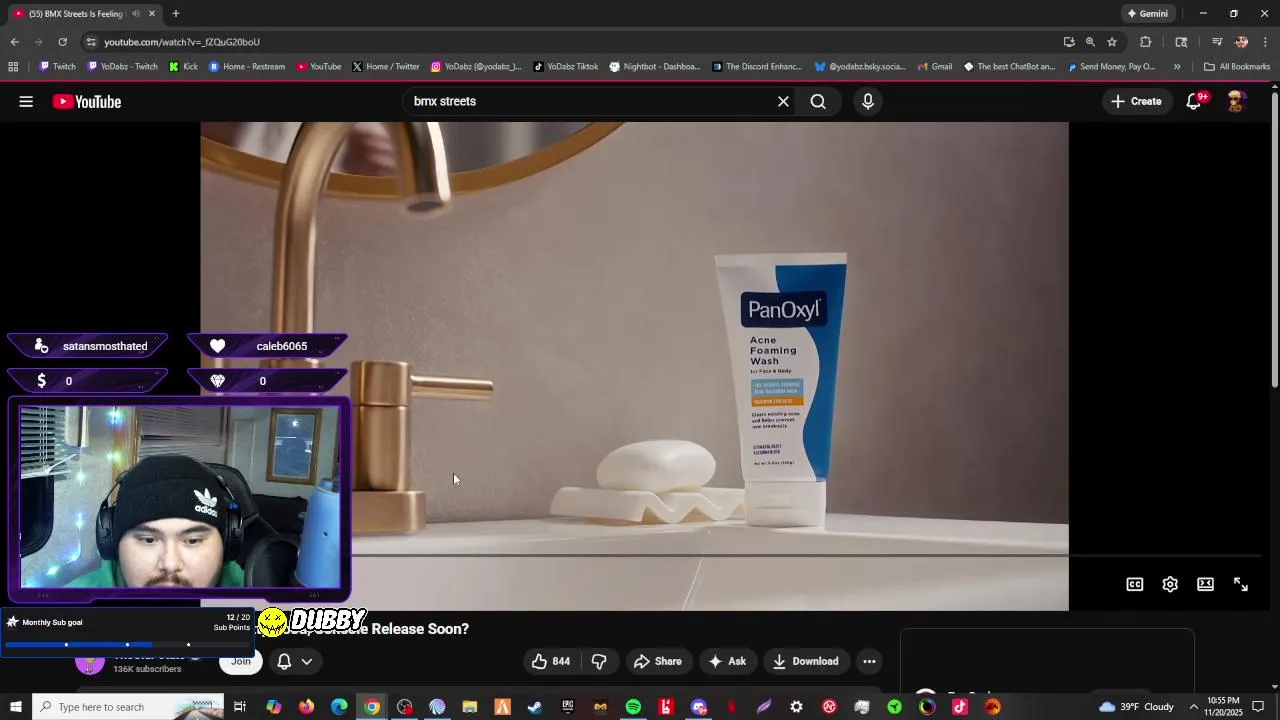Screen dimensions: 1280x720
Task: Enter full screen on the video
Action: pos(1241,584)
